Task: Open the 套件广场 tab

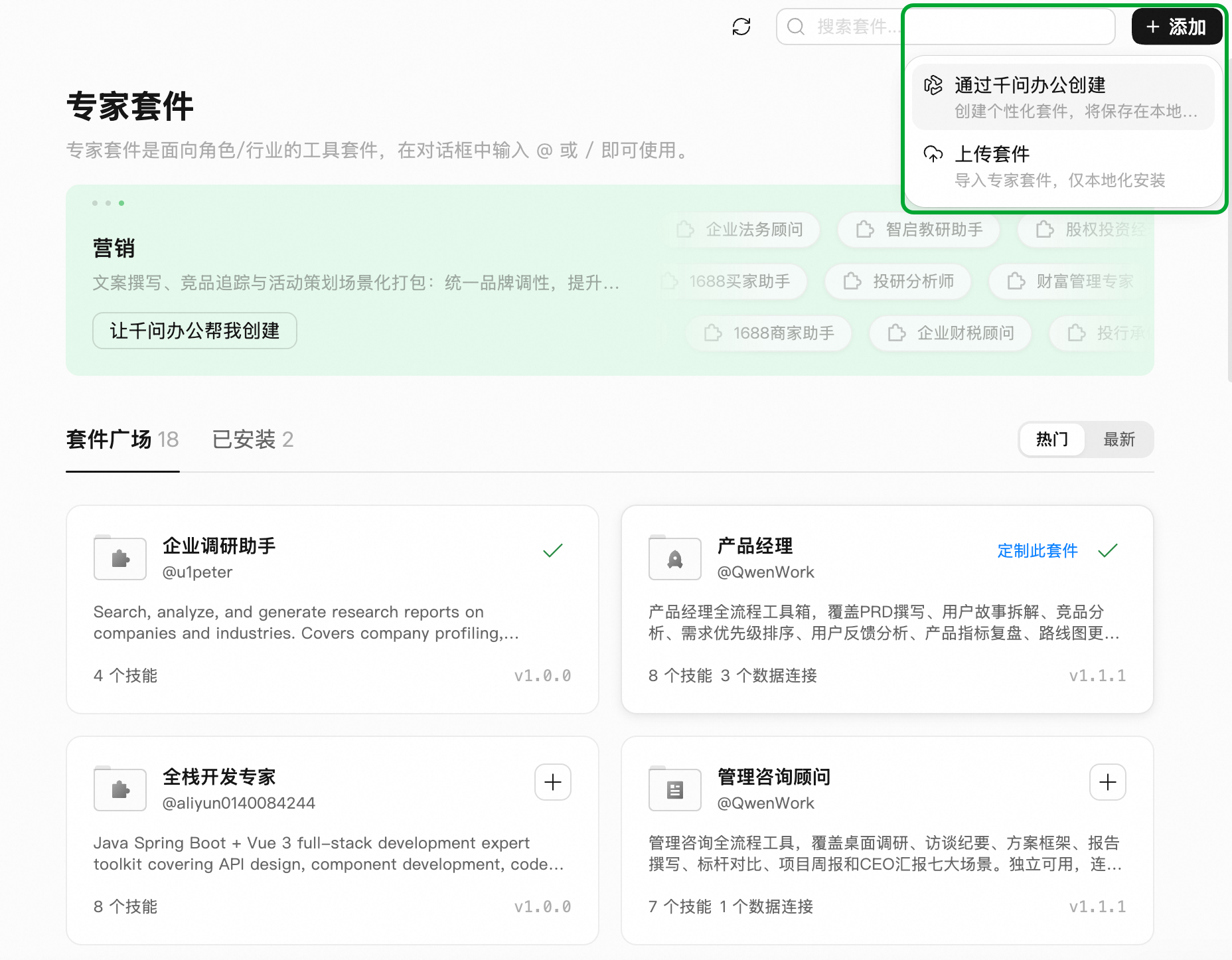Action: (123, 440)
